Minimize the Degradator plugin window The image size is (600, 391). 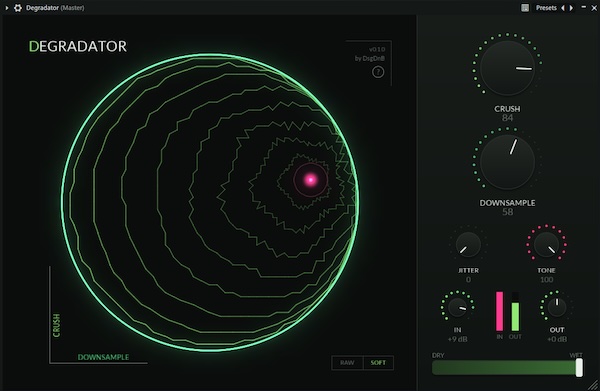click(584, 7)
